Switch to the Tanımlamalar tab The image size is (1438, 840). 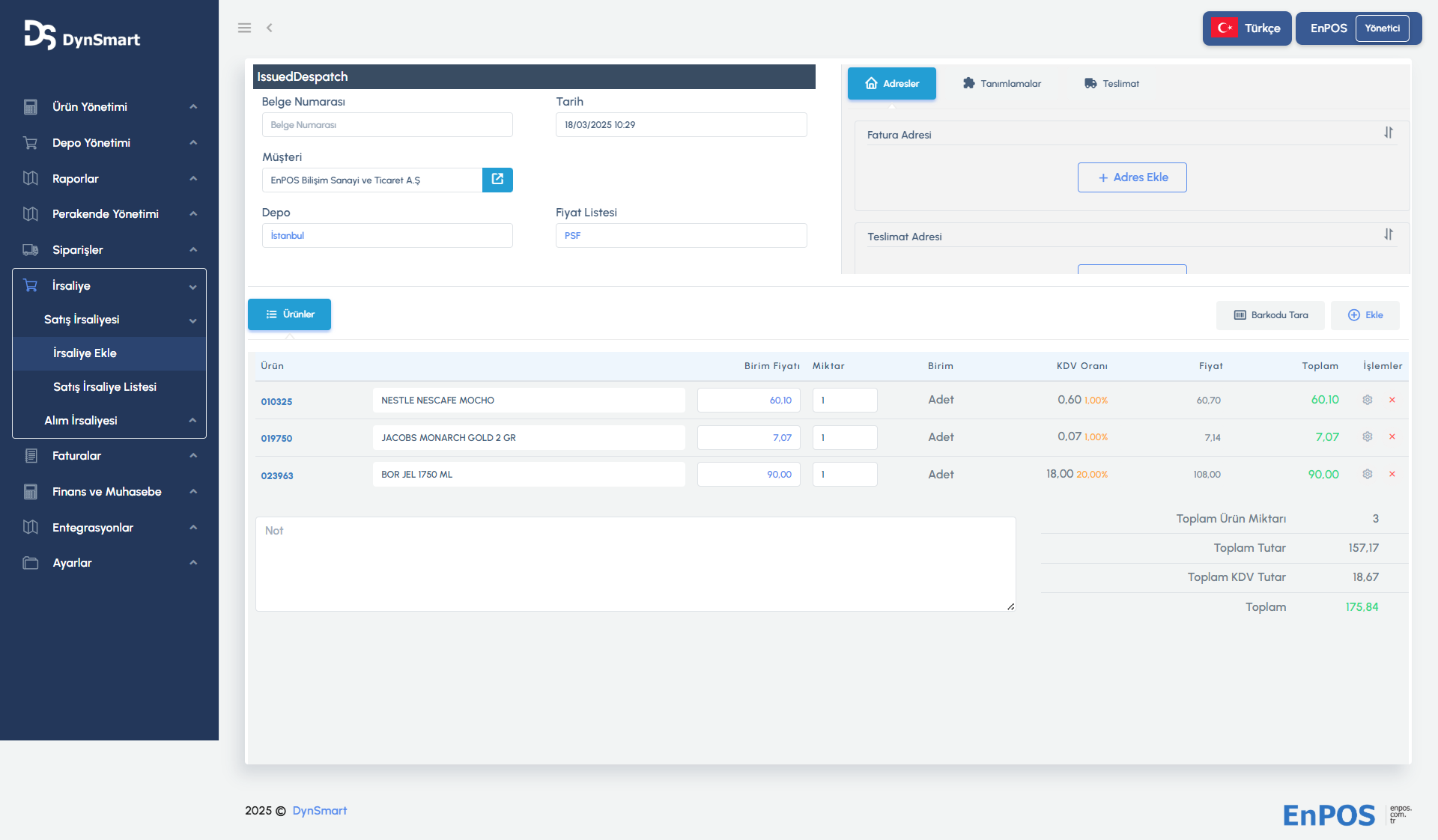(x=1002, y=84)
